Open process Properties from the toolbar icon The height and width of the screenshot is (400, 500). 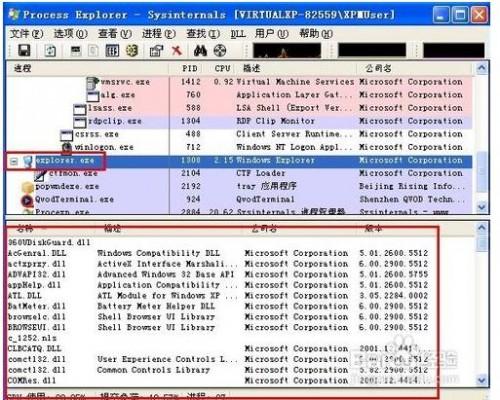point(157,51)
